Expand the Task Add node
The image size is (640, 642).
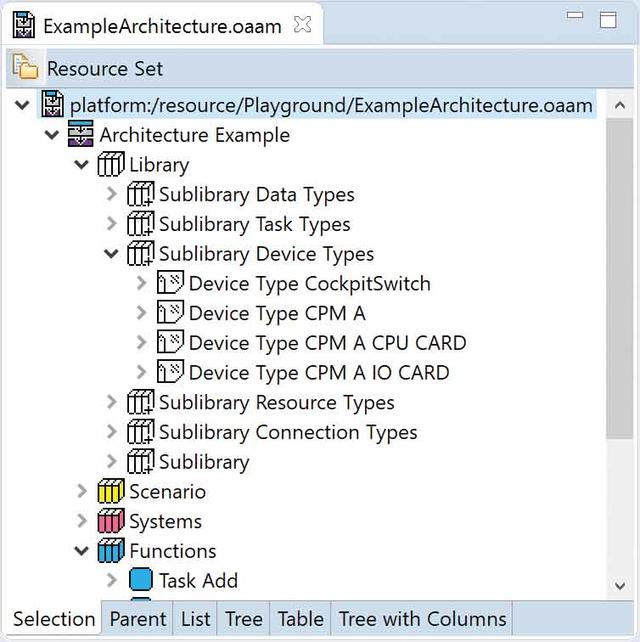[112, 580]
